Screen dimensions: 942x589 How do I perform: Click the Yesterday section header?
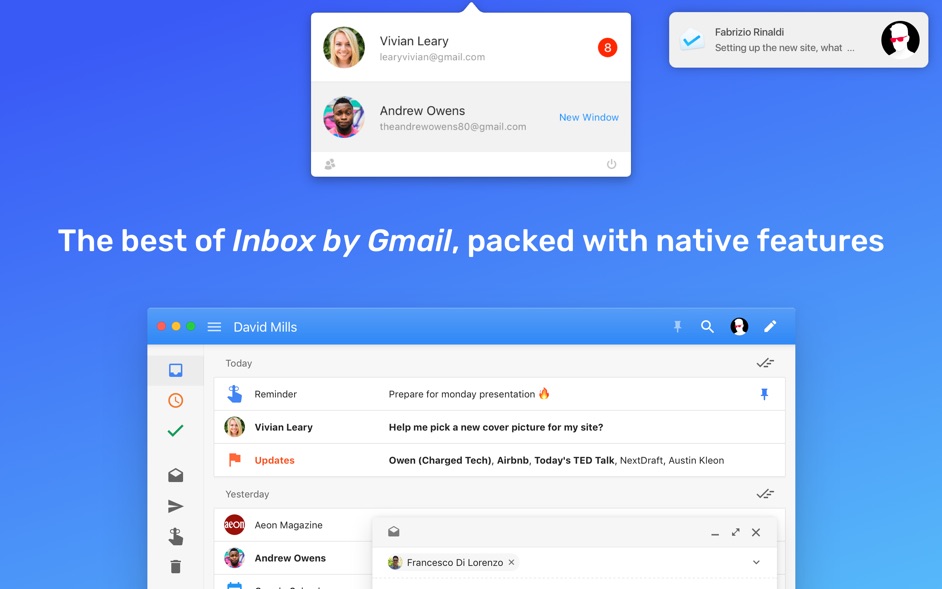tap(247, 494)
